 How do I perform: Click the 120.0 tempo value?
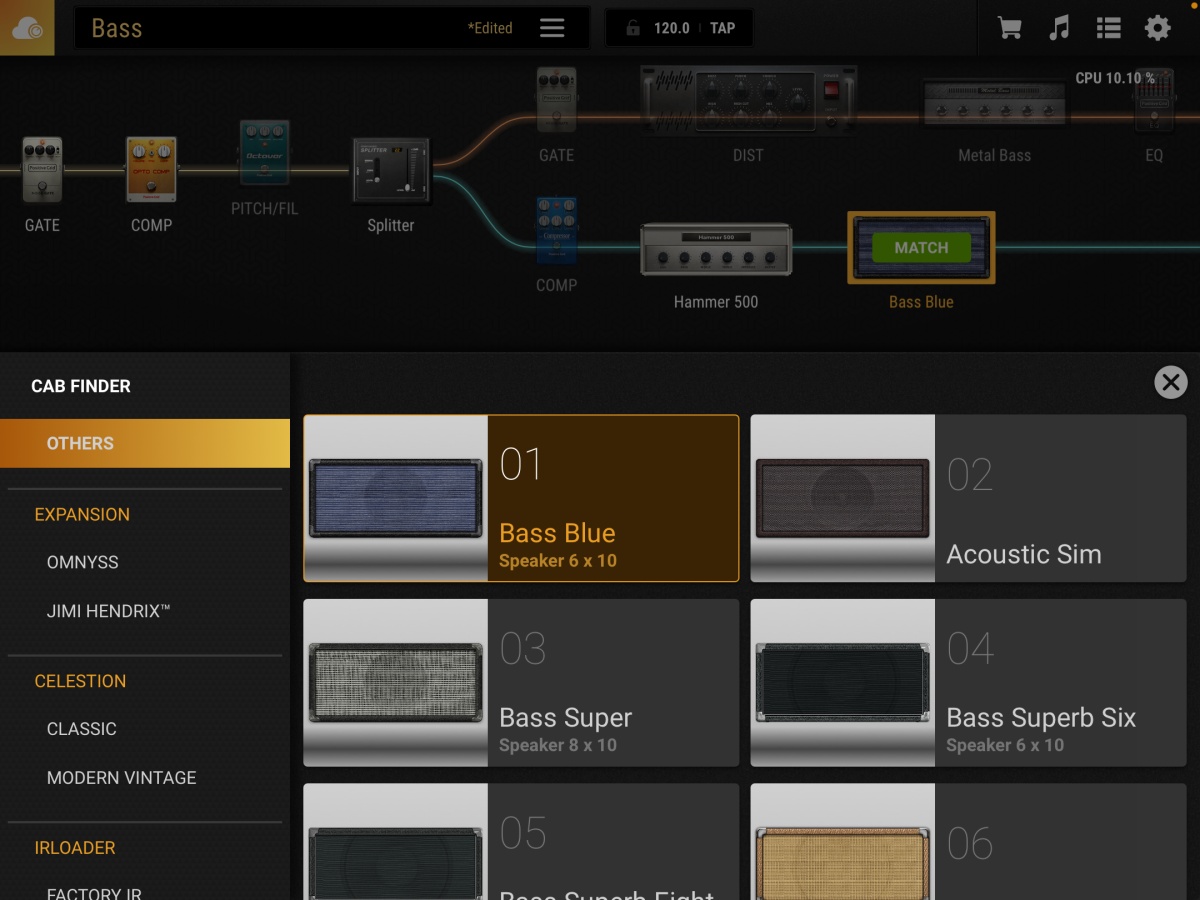[672, 28]
